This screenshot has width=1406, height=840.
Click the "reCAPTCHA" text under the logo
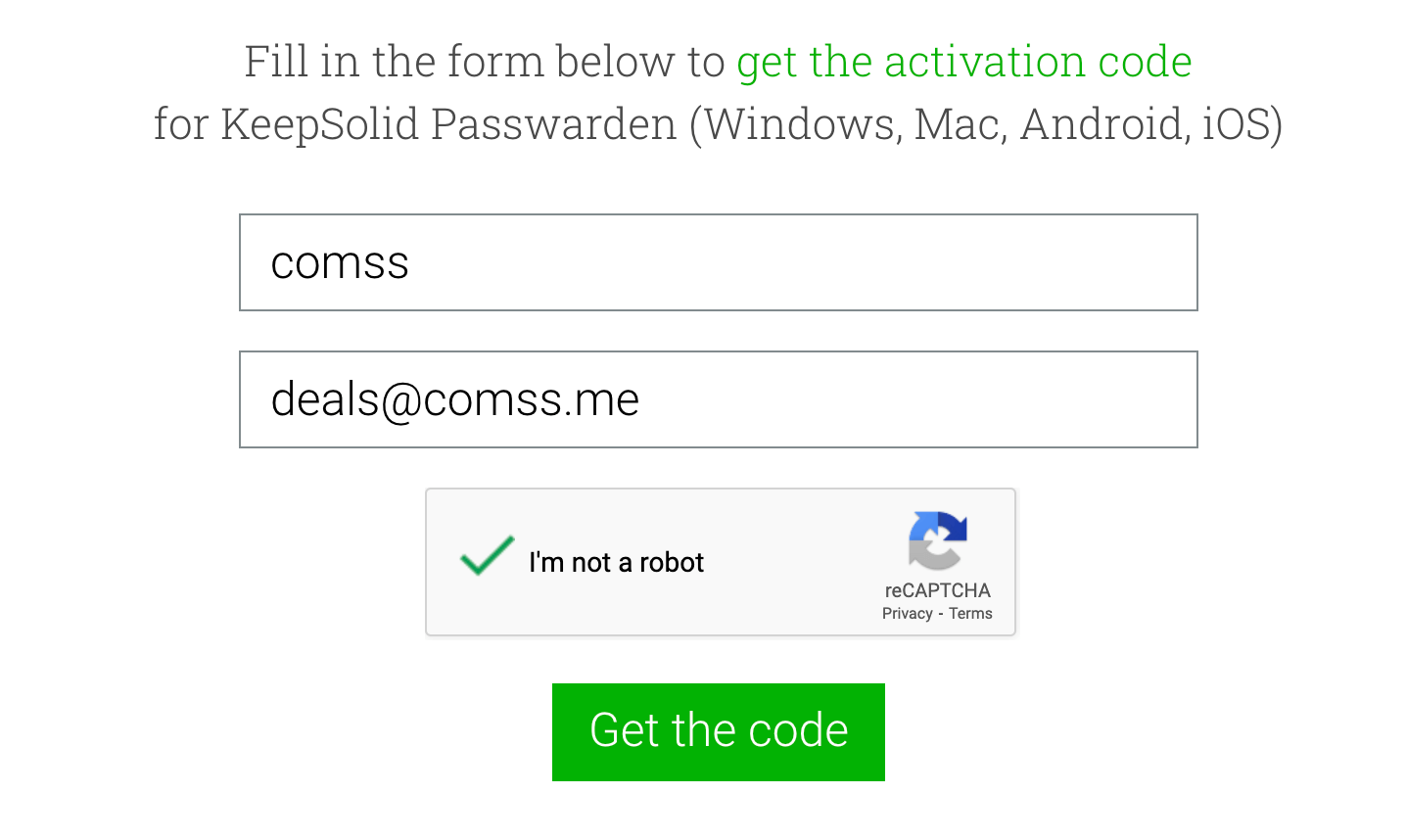pos(937,590)
